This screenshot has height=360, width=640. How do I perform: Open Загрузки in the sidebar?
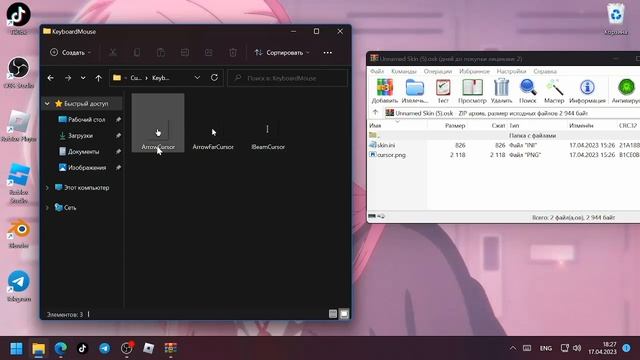pos(80,136)
